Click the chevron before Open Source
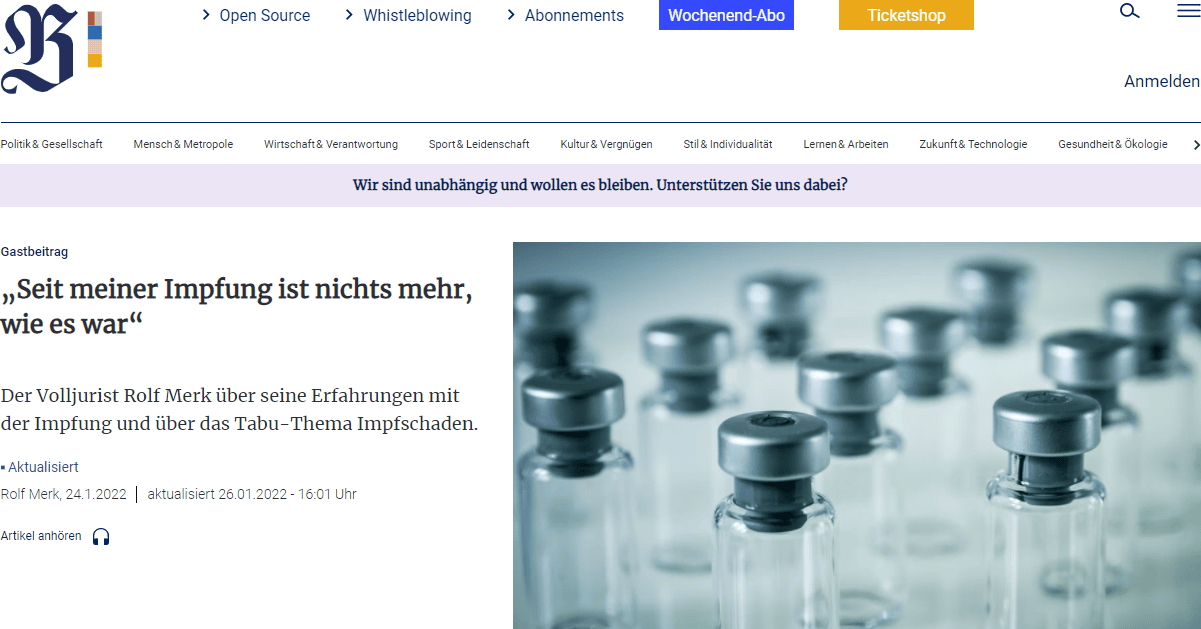This screenshot has height=629, width=1201. [206, 15]
